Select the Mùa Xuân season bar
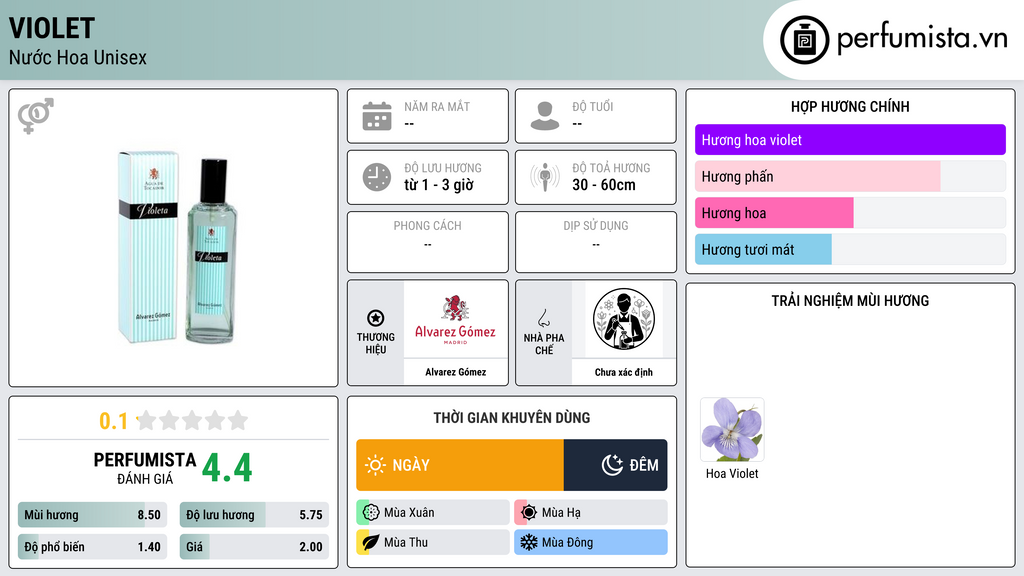The image size is (1024, 576). (x=433, y=513)
